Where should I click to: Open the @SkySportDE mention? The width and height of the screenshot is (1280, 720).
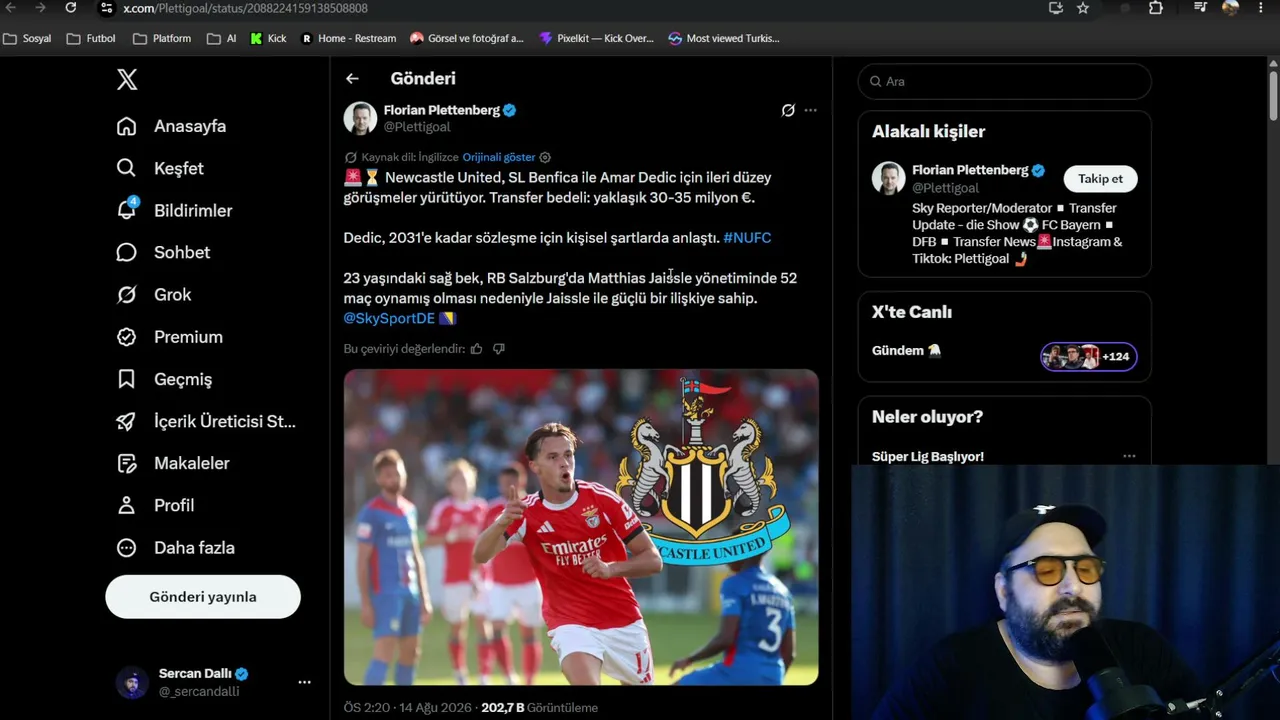point(389,318)
